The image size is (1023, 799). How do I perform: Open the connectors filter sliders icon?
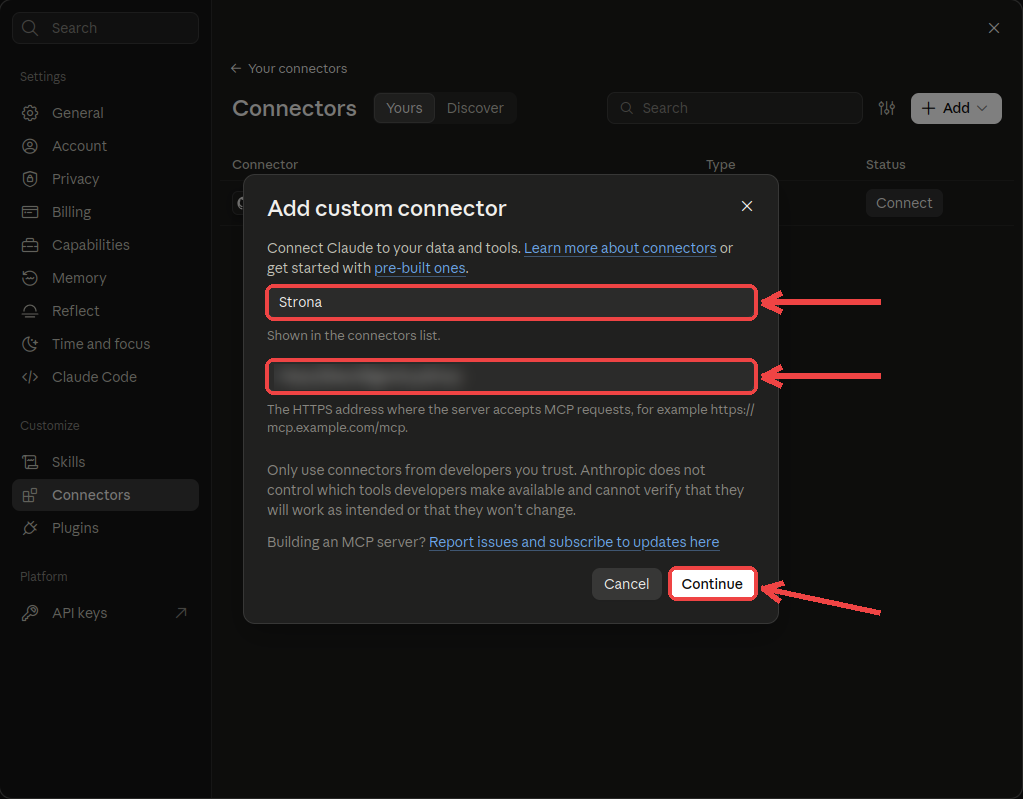pyautogui.click(x=887, y=108)
